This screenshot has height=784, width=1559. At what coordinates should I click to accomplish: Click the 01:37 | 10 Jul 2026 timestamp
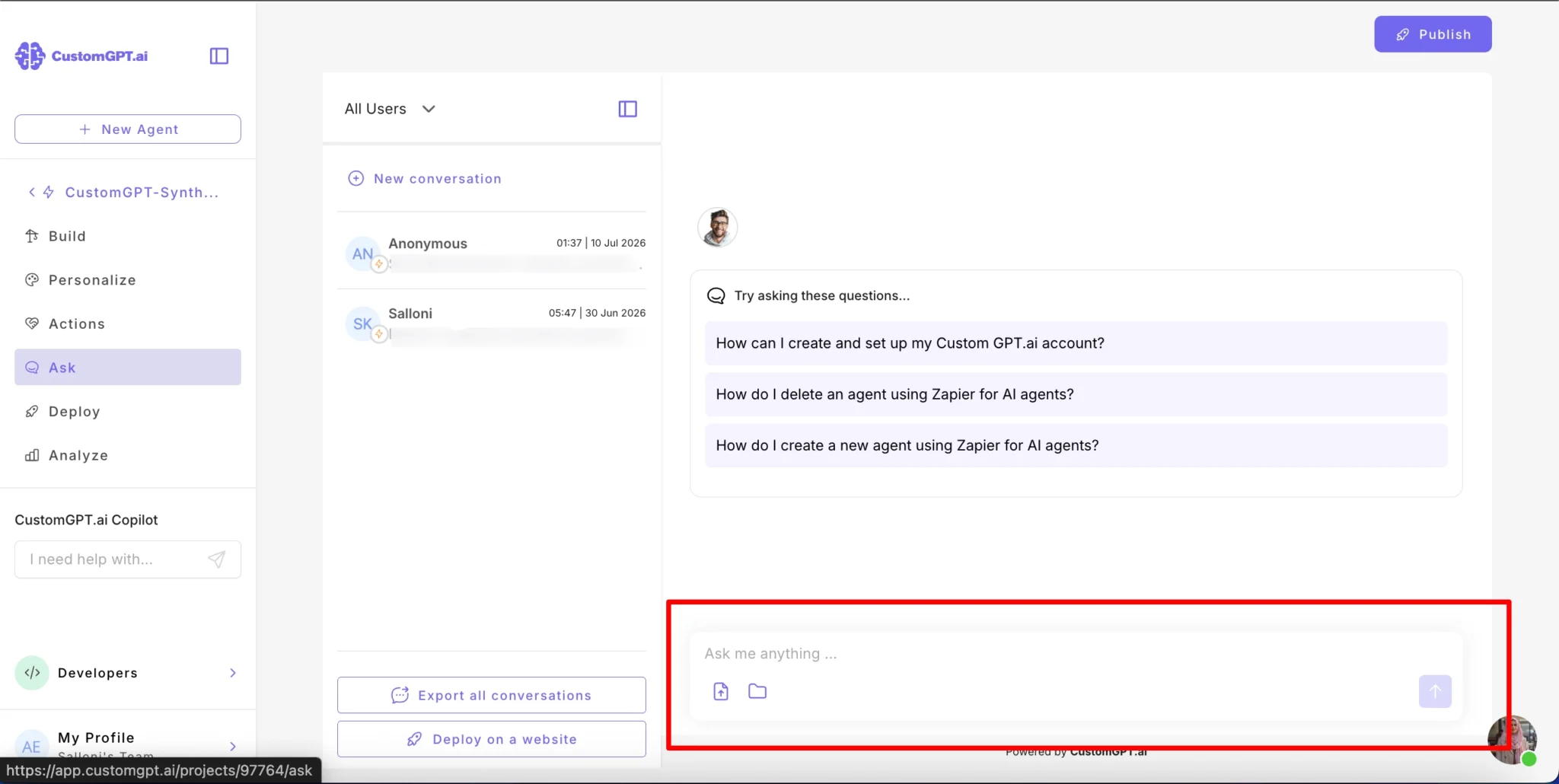(601, 243)
